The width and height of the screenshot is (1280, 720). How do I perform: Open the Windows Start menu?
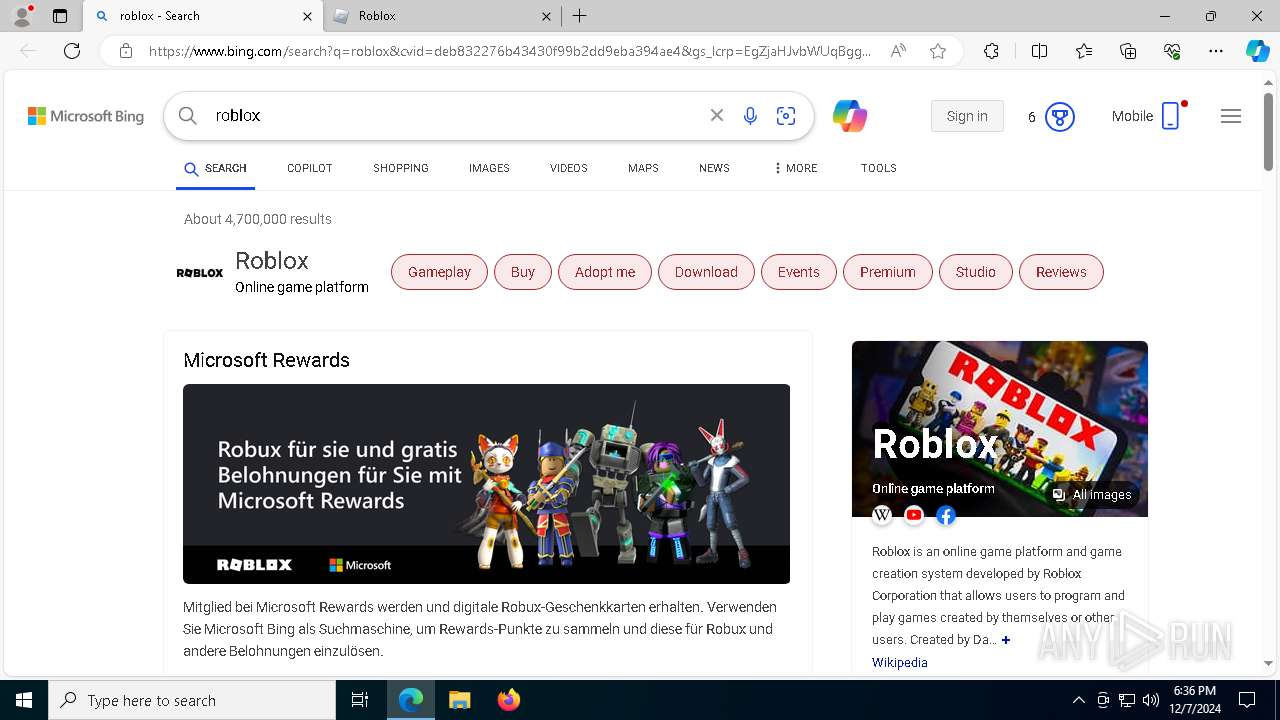pos(24,700)
